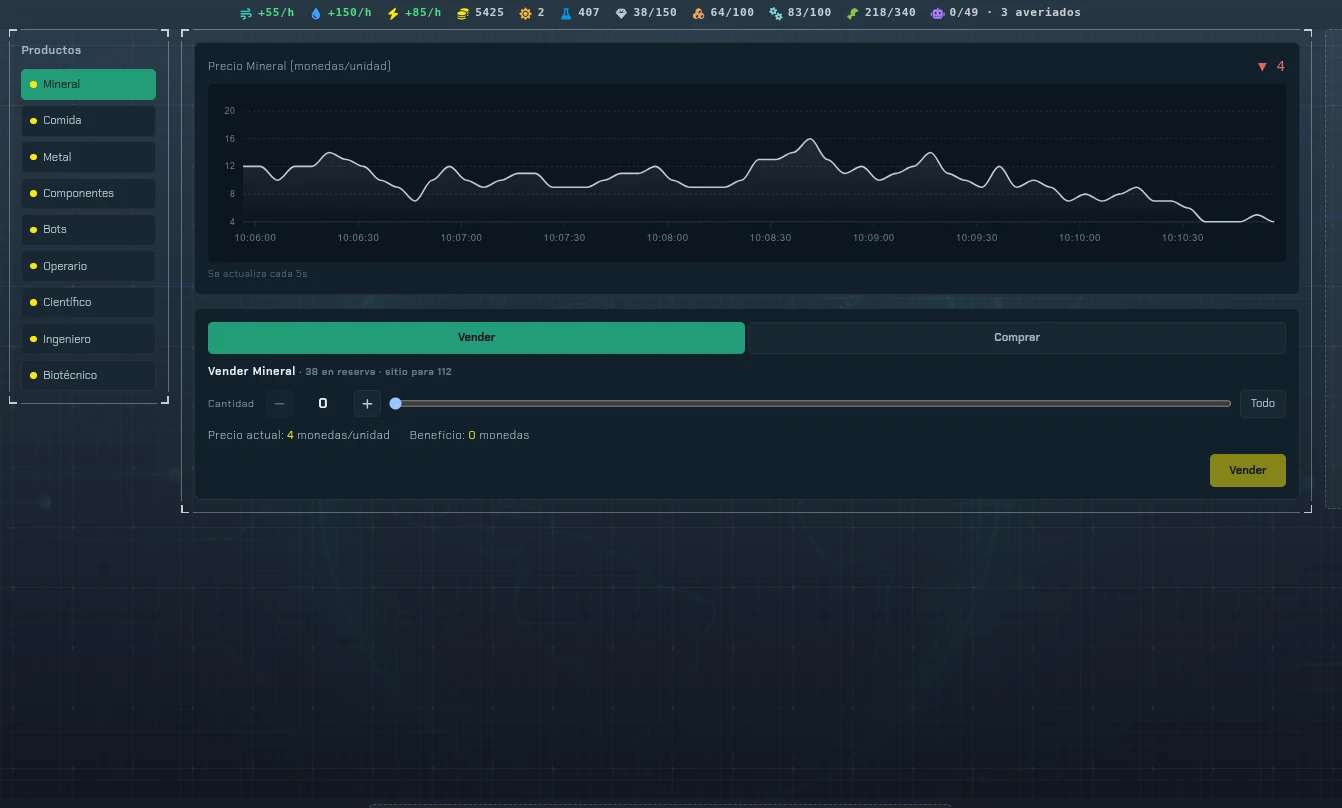
Task: Click the coin stack icon beside 5425
Action: pyautogui.click(x=463, y=13)
